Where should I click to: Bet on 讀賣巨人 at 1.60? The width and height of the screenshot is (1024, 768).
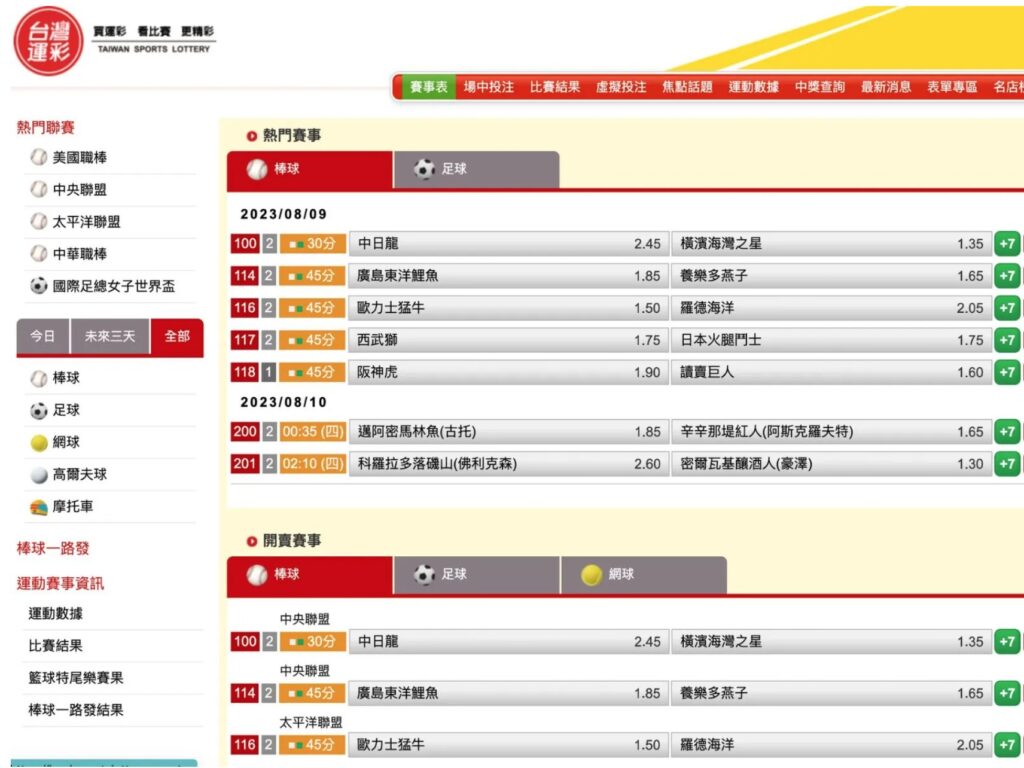831,372
